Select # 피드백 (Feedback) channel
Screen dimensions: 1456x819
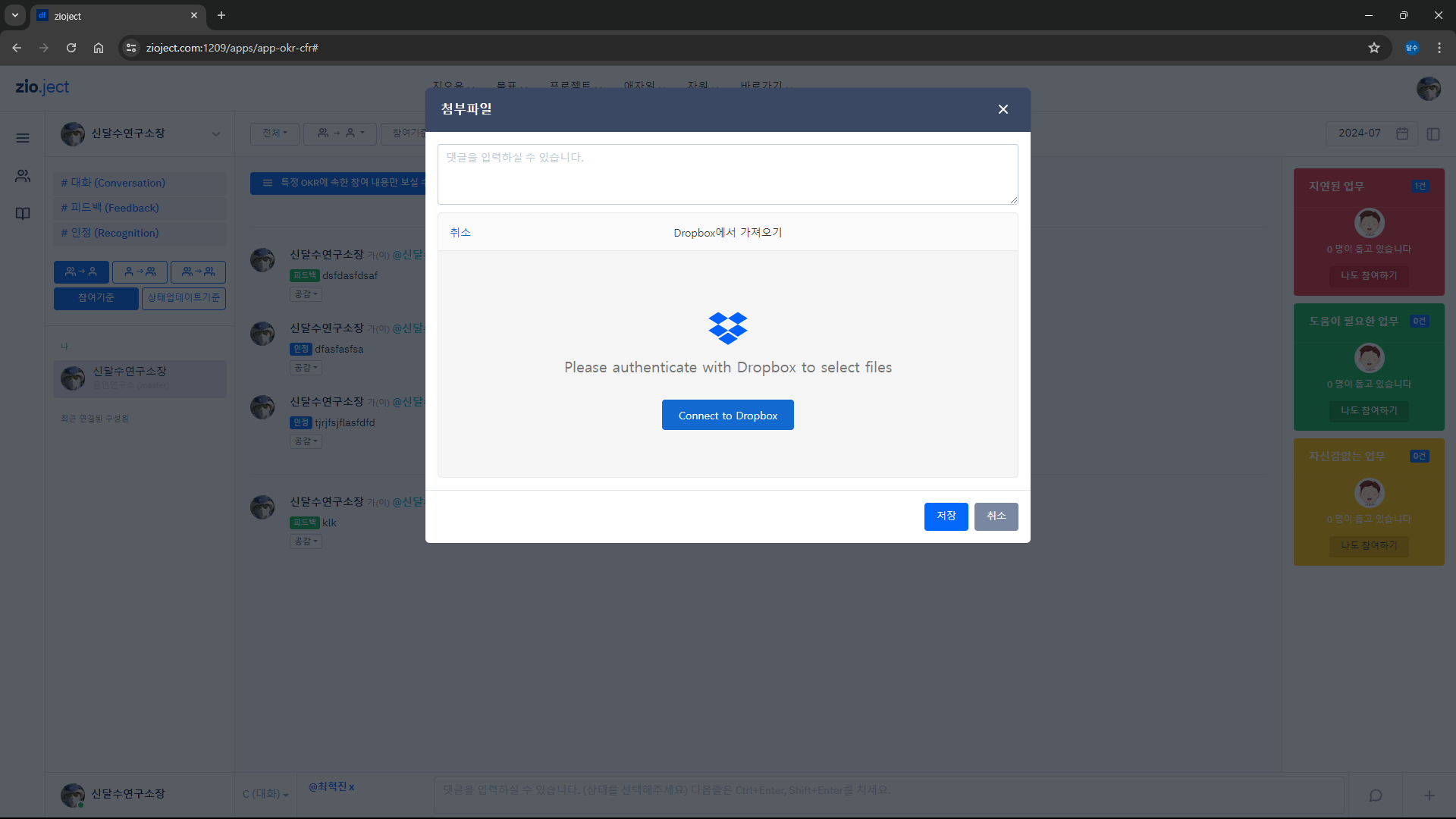pos(140,208)
